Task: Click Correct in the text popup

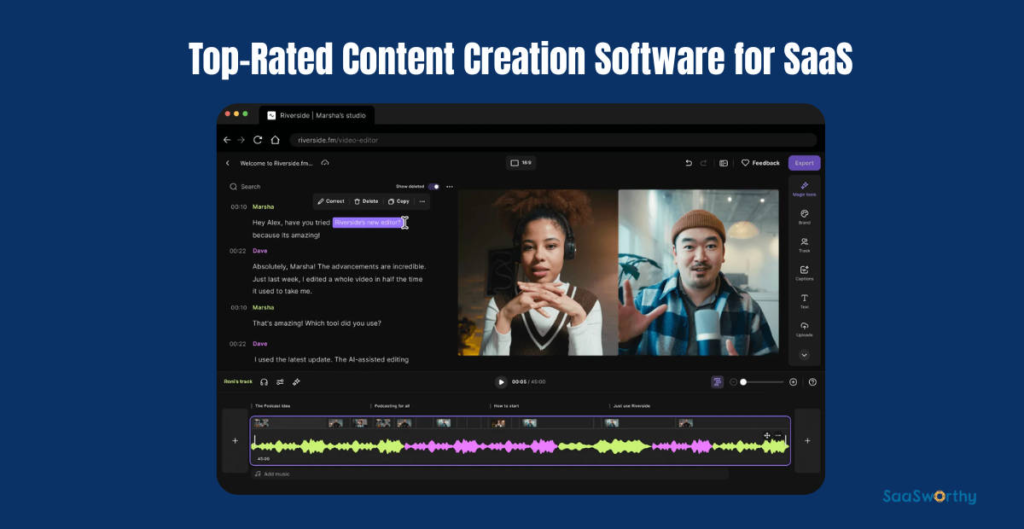Action: point(331,201)
